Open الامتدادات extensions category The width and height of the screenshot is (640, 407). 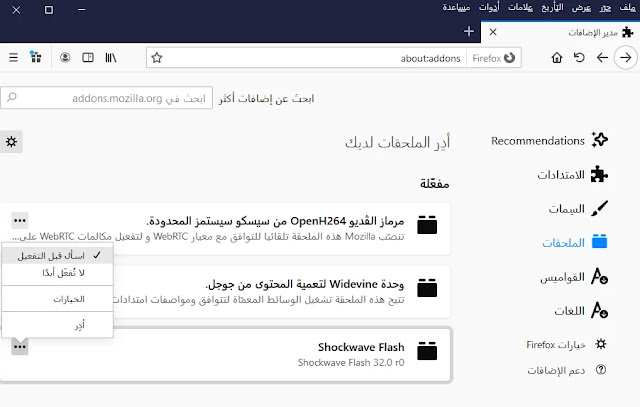coord(573,175)
